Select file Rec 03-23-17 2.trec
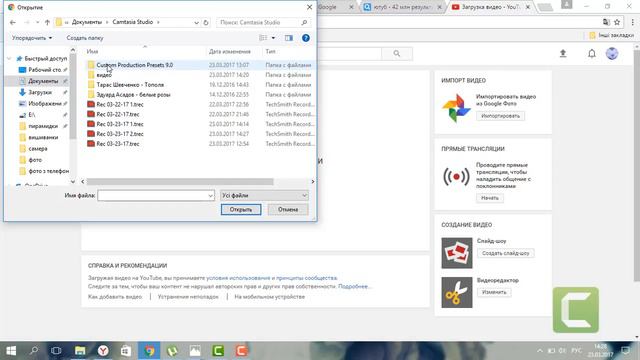640x360 pixels. (120, 134)
